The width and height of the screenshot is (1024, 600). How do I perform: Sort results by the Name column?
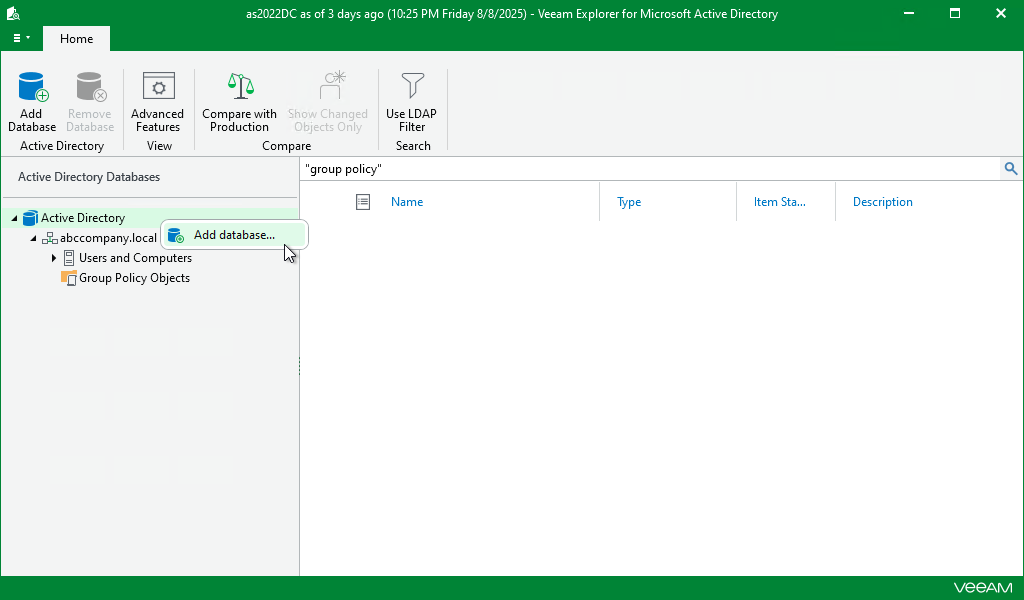point(407,201)
